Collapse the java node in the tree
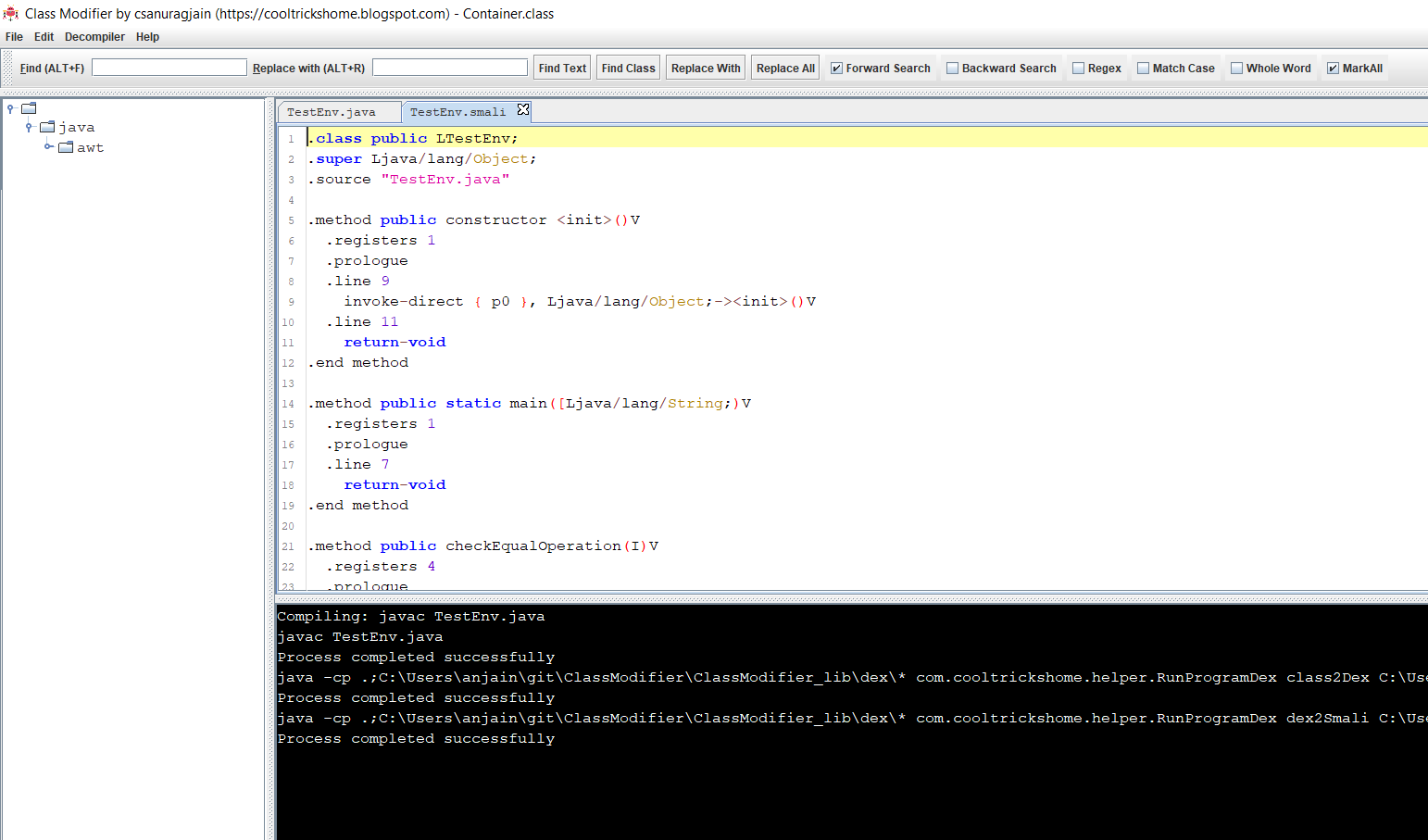 27,127
